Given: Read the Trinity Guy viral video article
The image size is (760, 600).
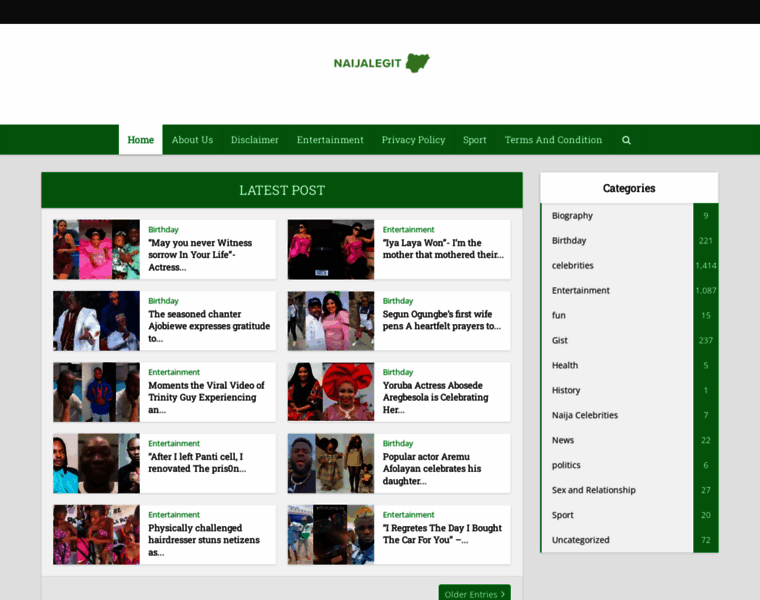Looking at the screenshot, I should click(206, 391).
